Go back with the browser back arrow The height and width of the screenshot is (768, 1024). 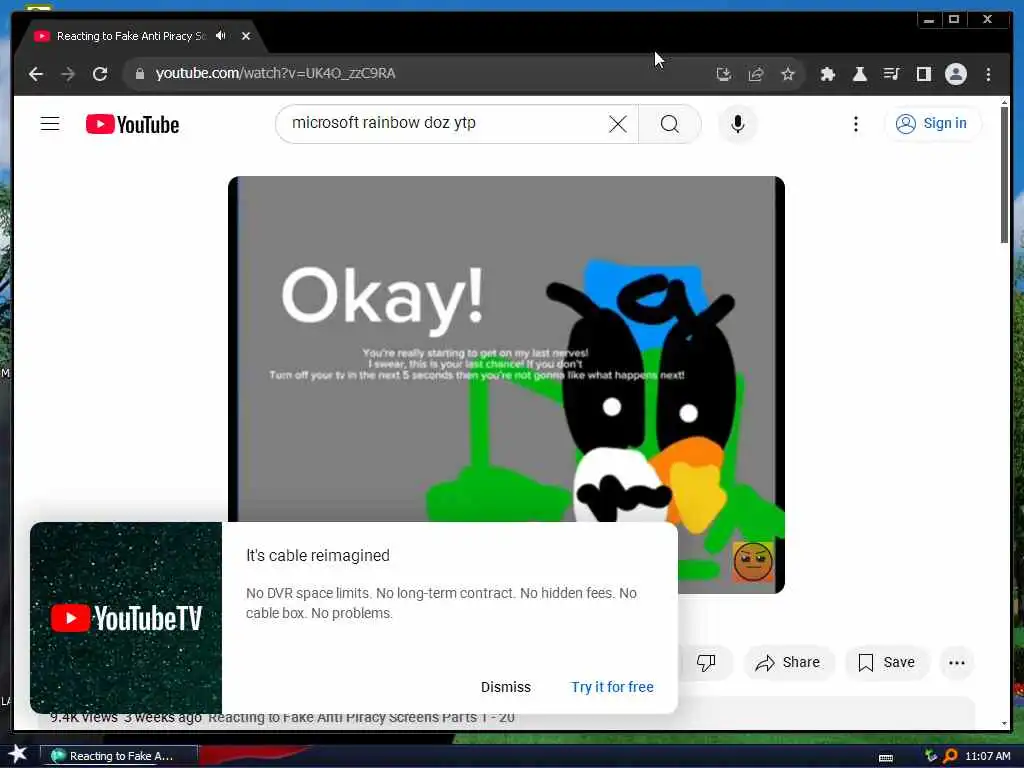point(36,74)
